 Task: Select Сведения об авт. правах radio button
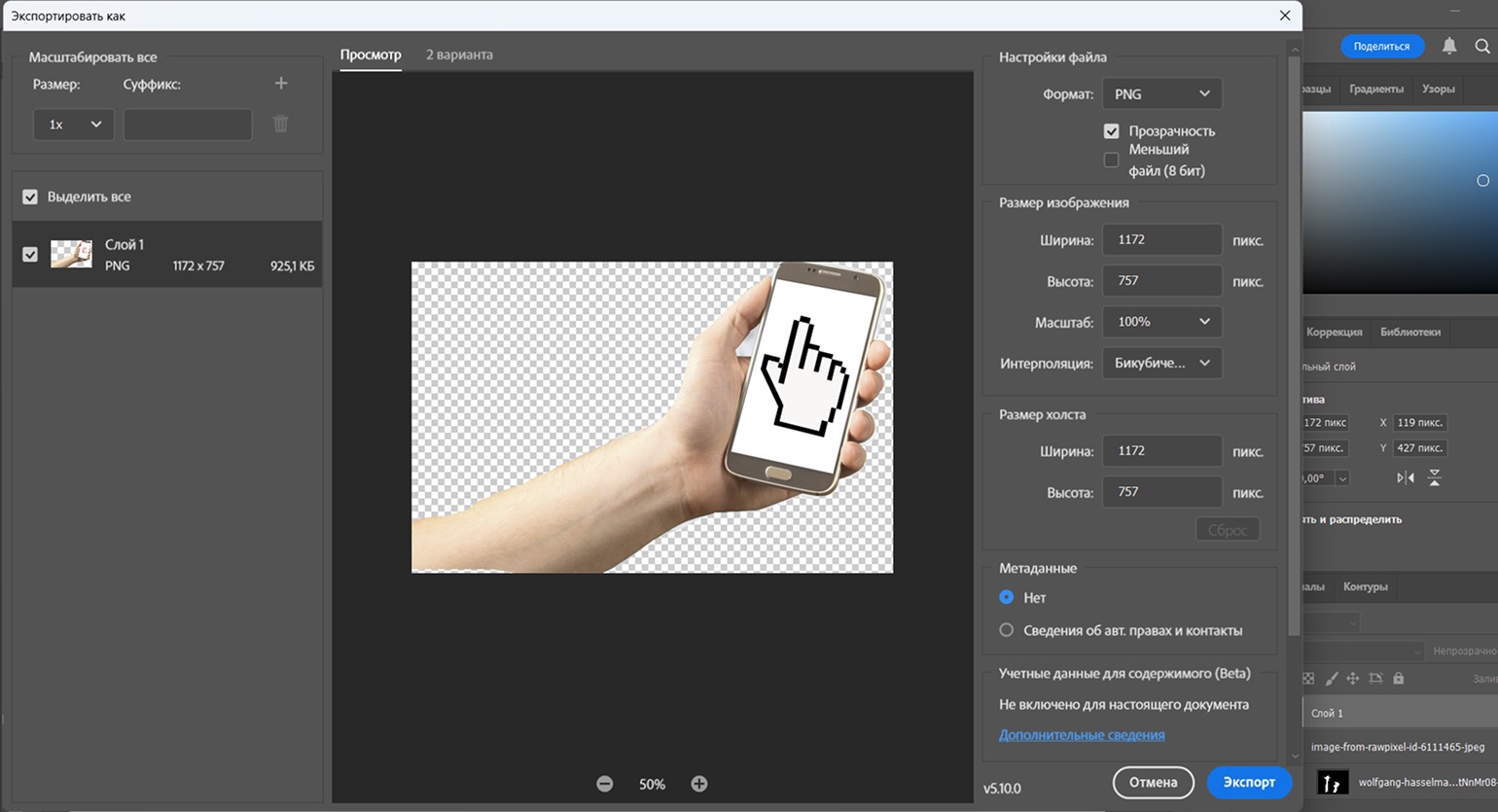1007,630
